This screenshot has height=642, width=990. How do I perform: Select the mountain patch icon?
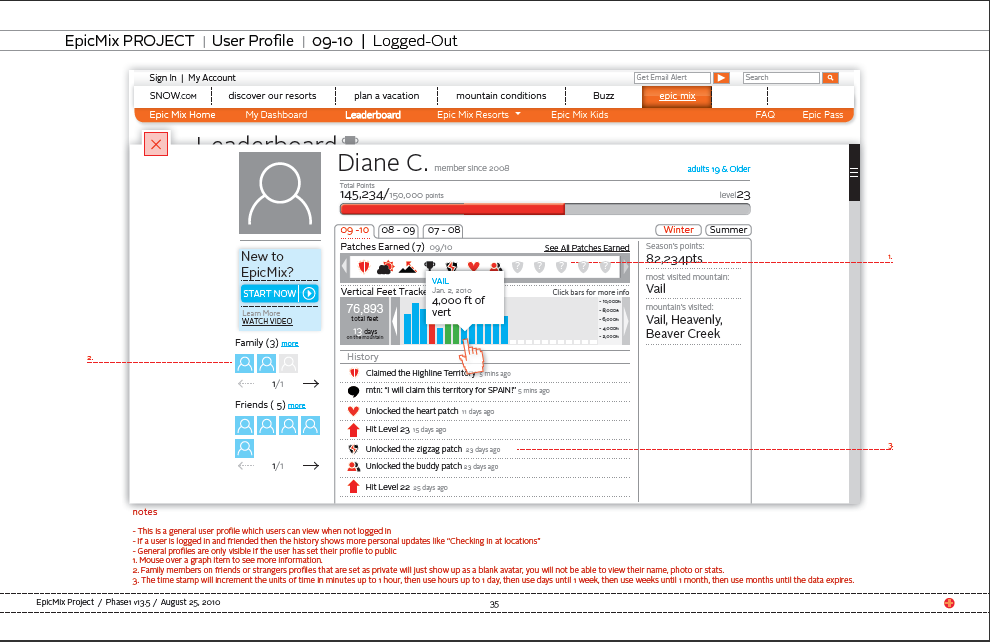[408, 268]
